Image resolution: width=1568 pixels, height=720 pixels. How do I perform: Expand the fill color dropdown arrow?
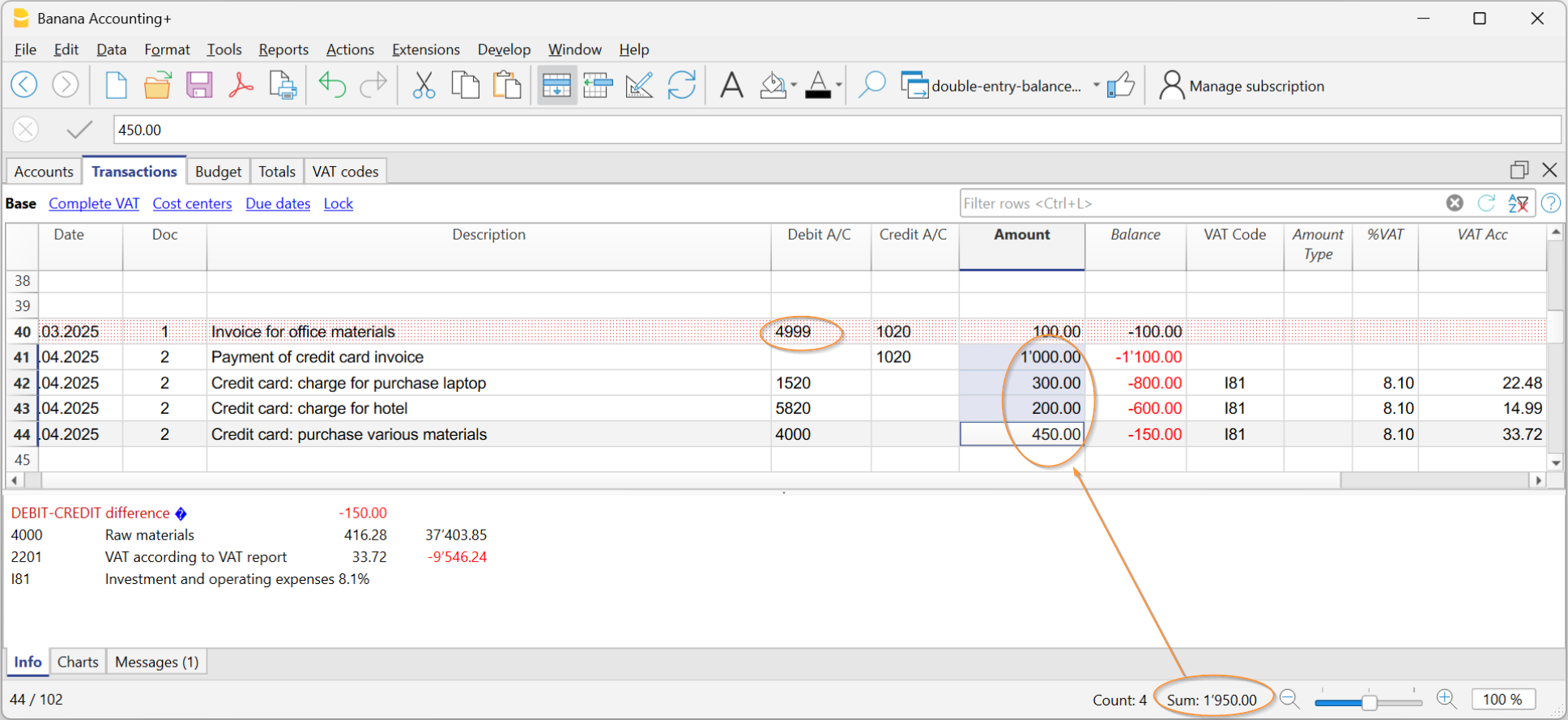coord(794,85)
